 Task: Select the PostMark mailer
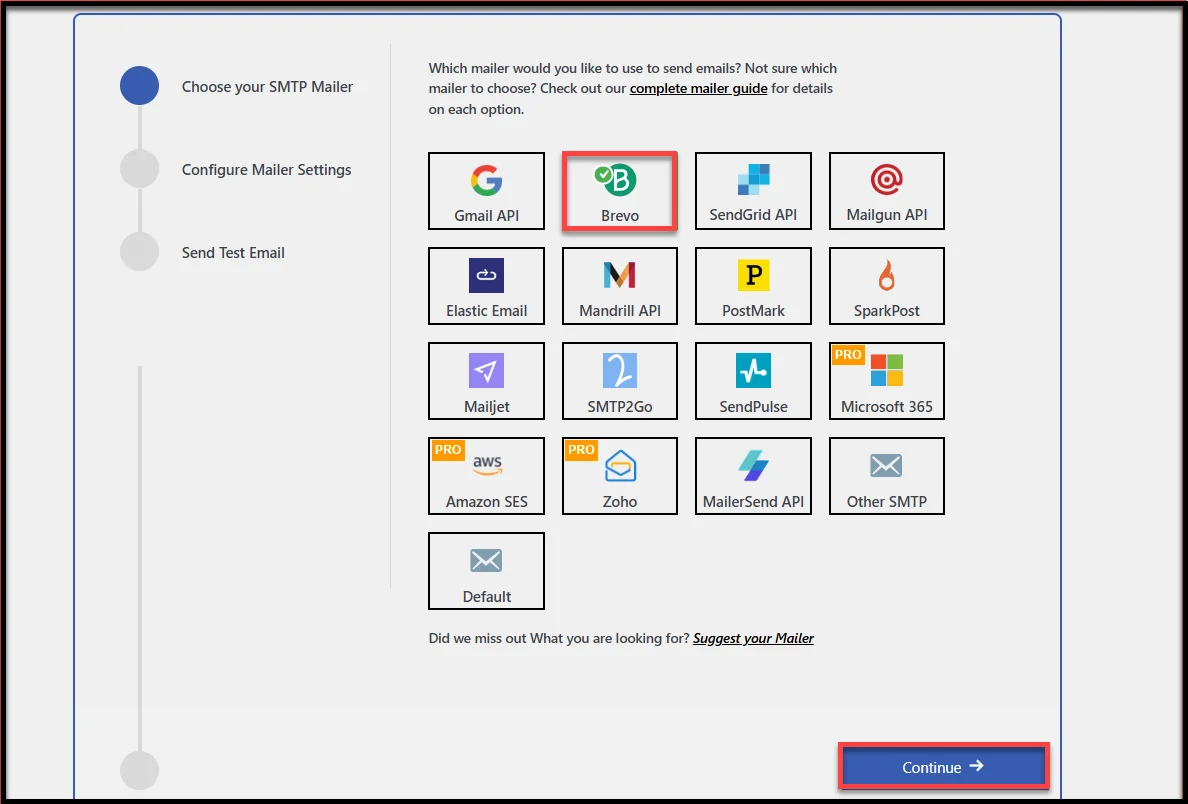click(753, 286)
